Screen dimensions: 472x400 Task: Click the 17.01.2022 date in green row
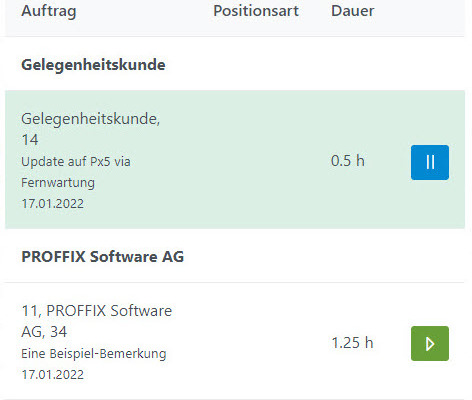click(x=52, y=203)
